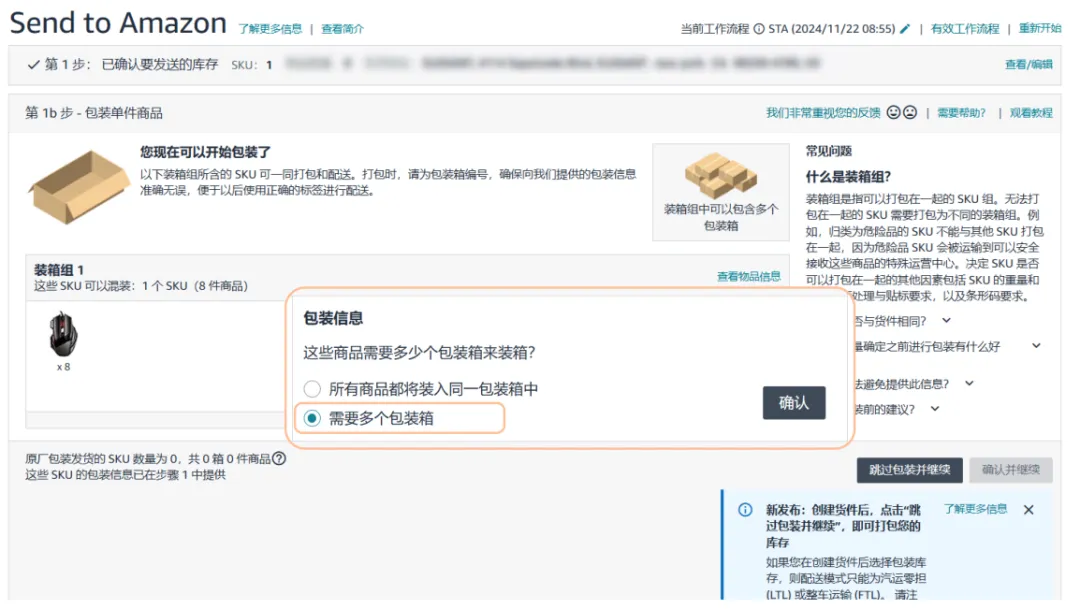Select 需要多个包装箱 radio option

tap(312, 418)
